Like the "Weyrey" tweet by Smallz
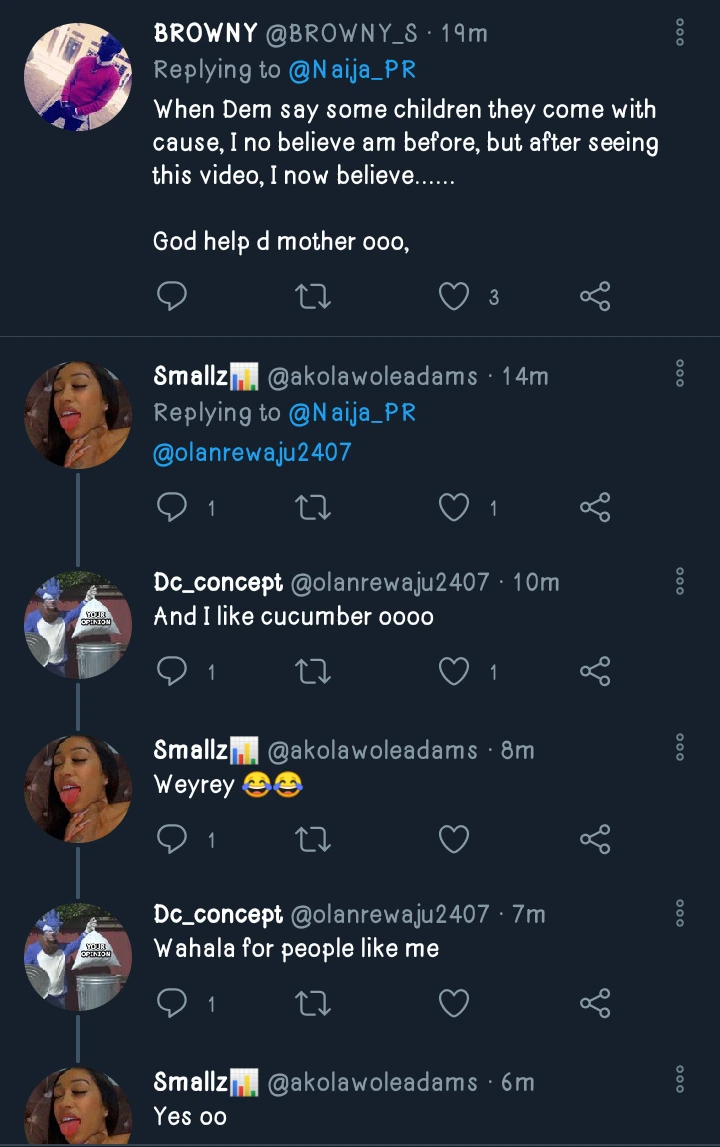 click(x=455, y=839)
